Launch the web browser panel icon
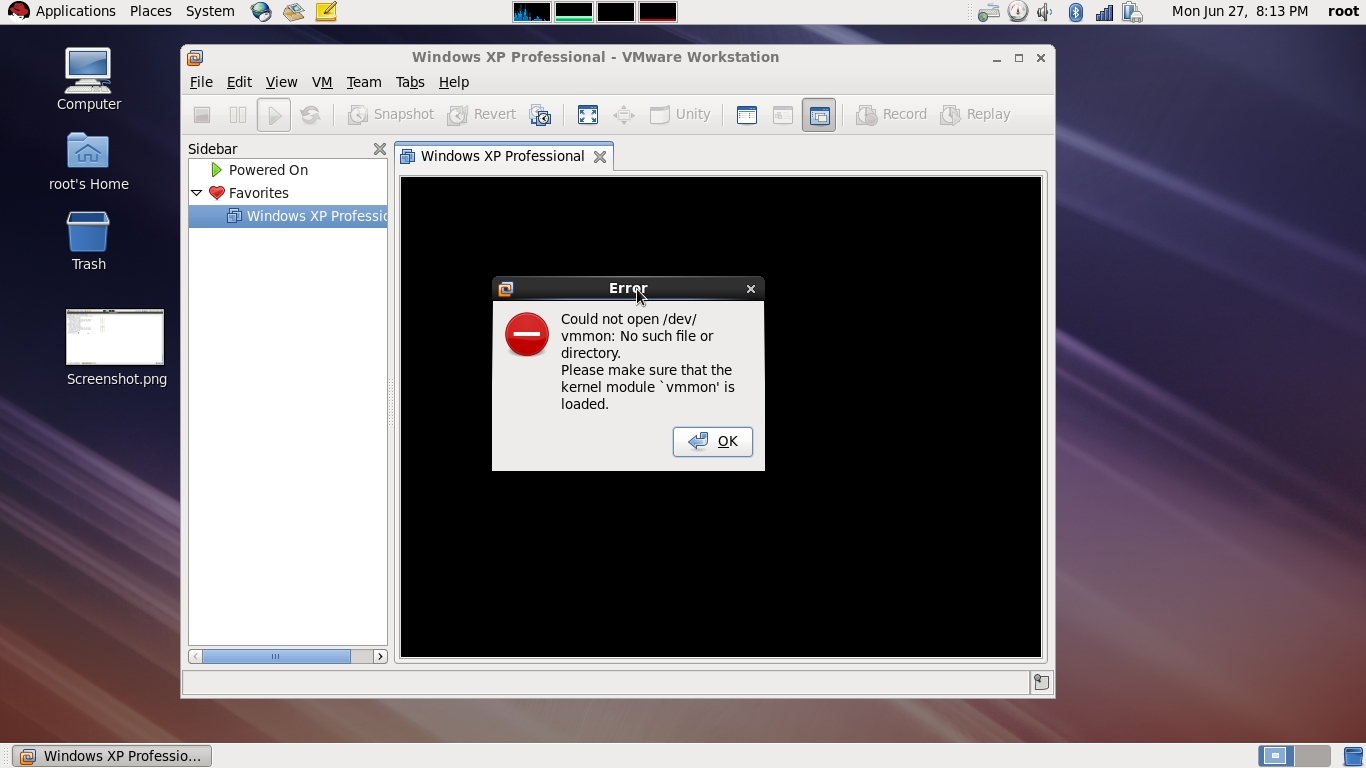 261,12
